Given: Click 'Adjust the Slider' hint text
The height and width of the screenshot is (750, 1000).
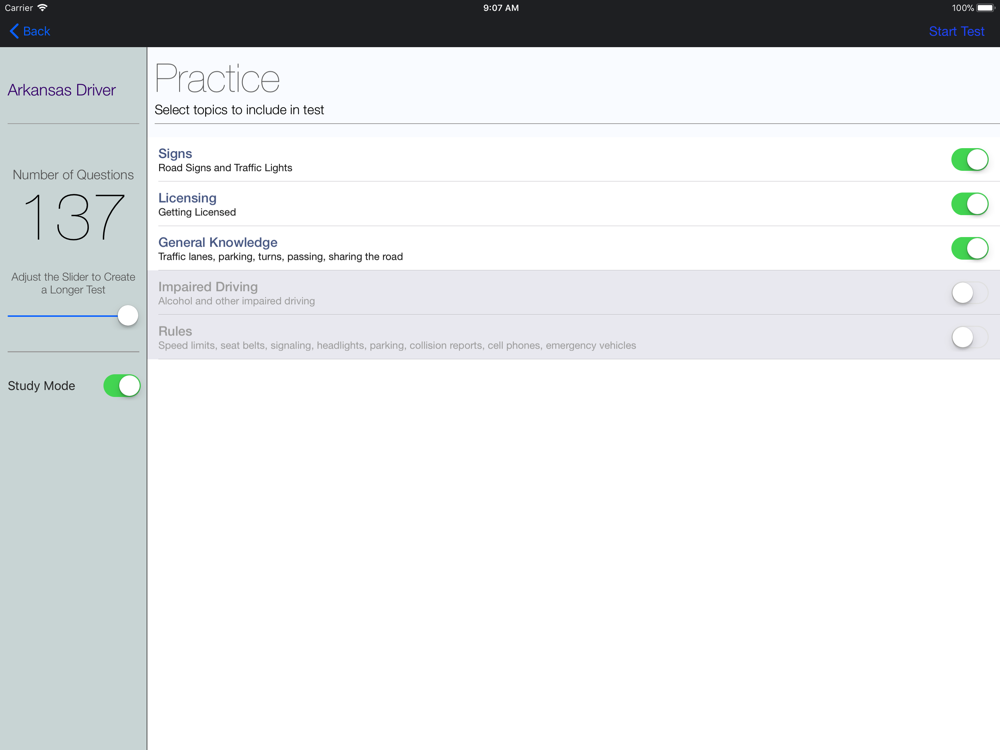Looking at the screenshot, I should (x=73, y=283).
